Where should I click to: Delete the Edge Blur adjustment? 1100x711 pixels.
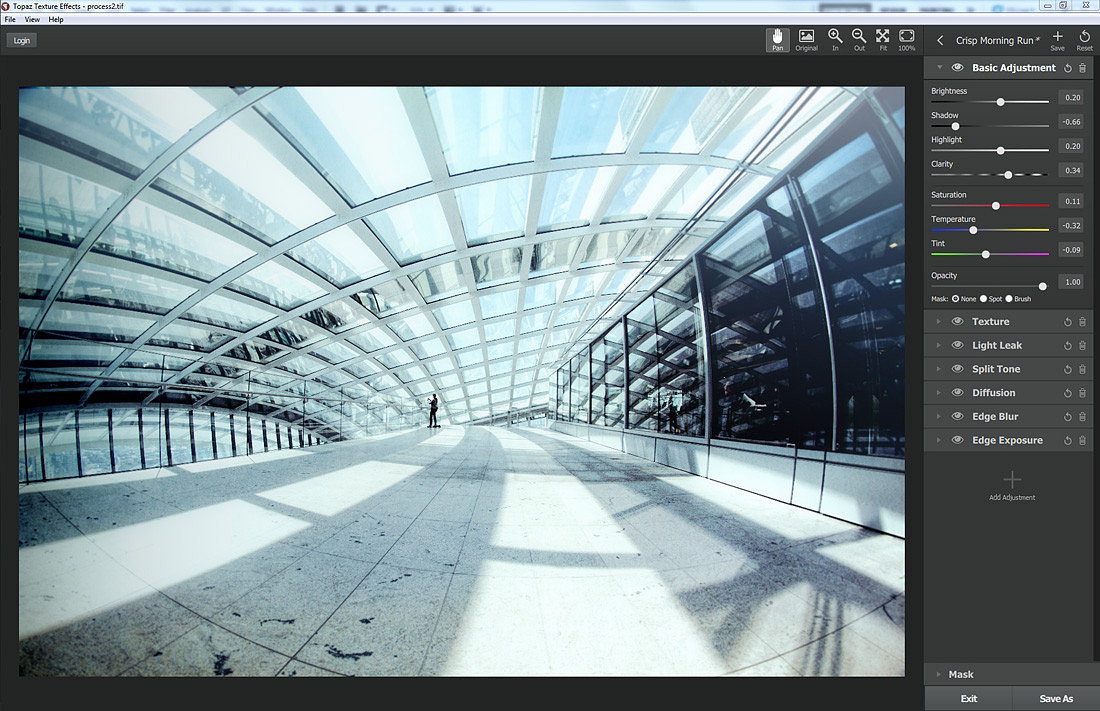coord(1082,417)
